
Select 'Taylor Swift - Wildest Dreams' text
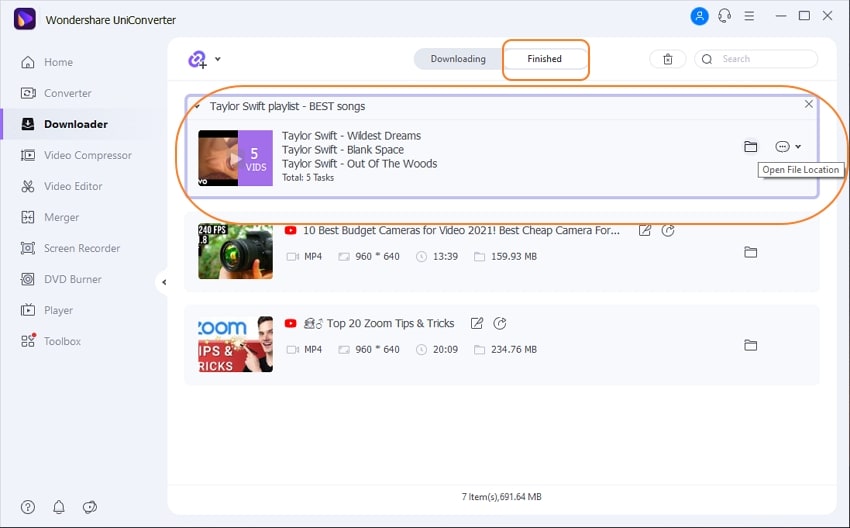351,136
